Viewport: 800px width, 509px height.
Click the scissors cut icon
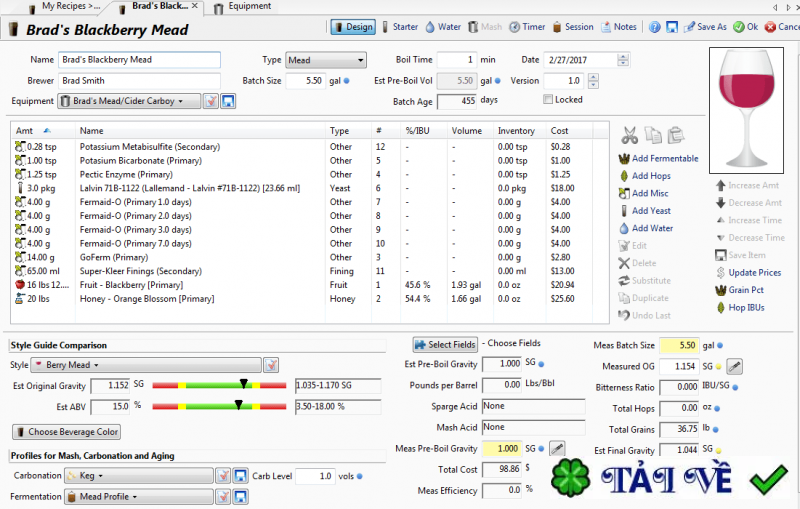[x=629, y=135]
